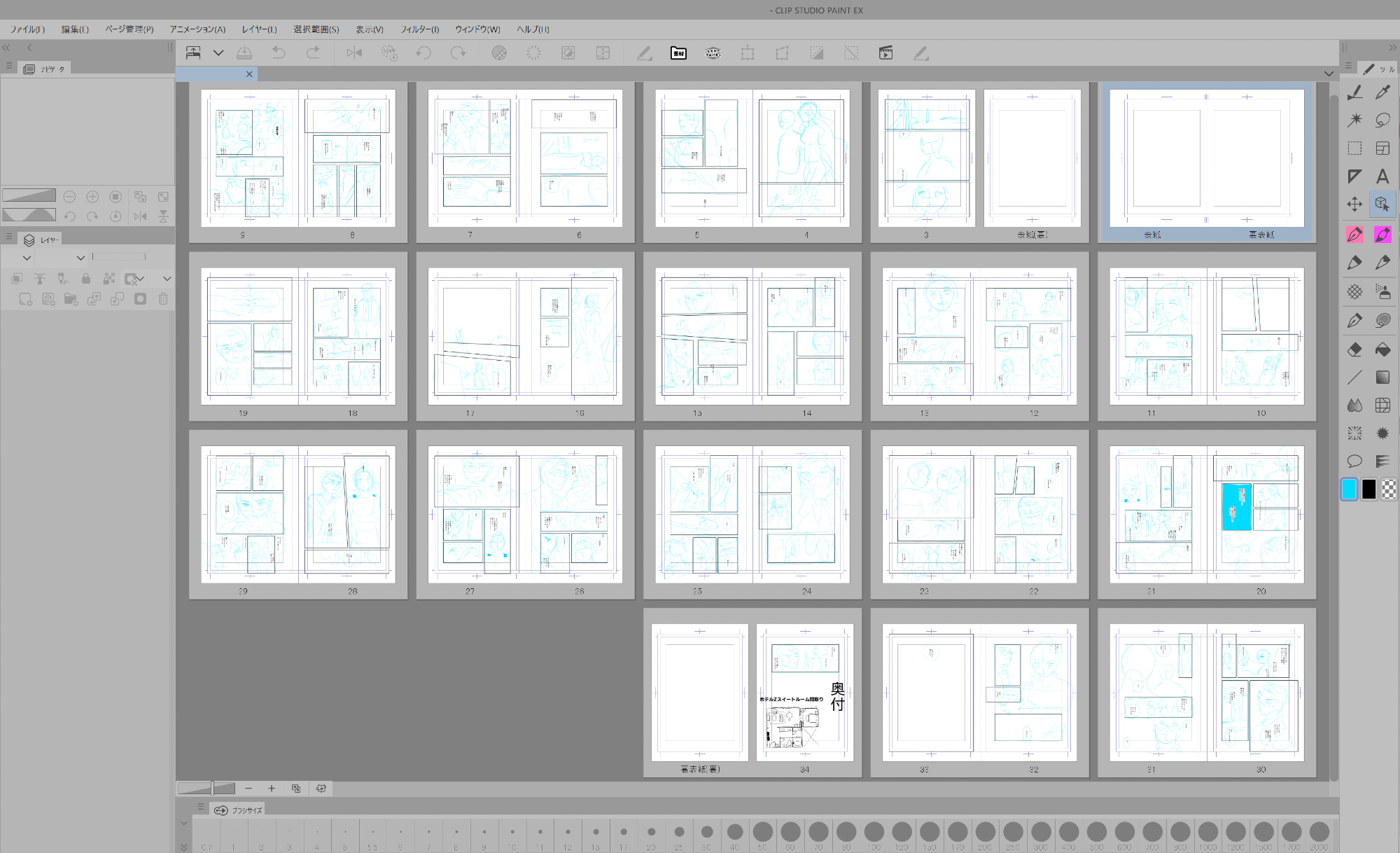Select the Text tool (A icon)
Image resolution: width=1400 pixels, height=853 pixels.
click(1382, 176)
